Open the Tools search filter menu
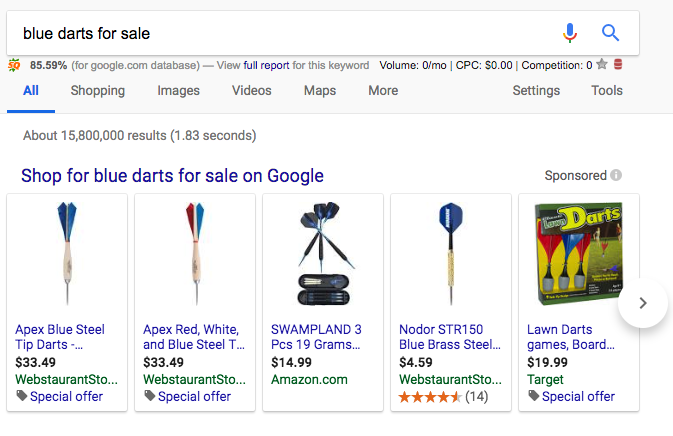This screenshot has width=673, height=436. click(606, 91)
